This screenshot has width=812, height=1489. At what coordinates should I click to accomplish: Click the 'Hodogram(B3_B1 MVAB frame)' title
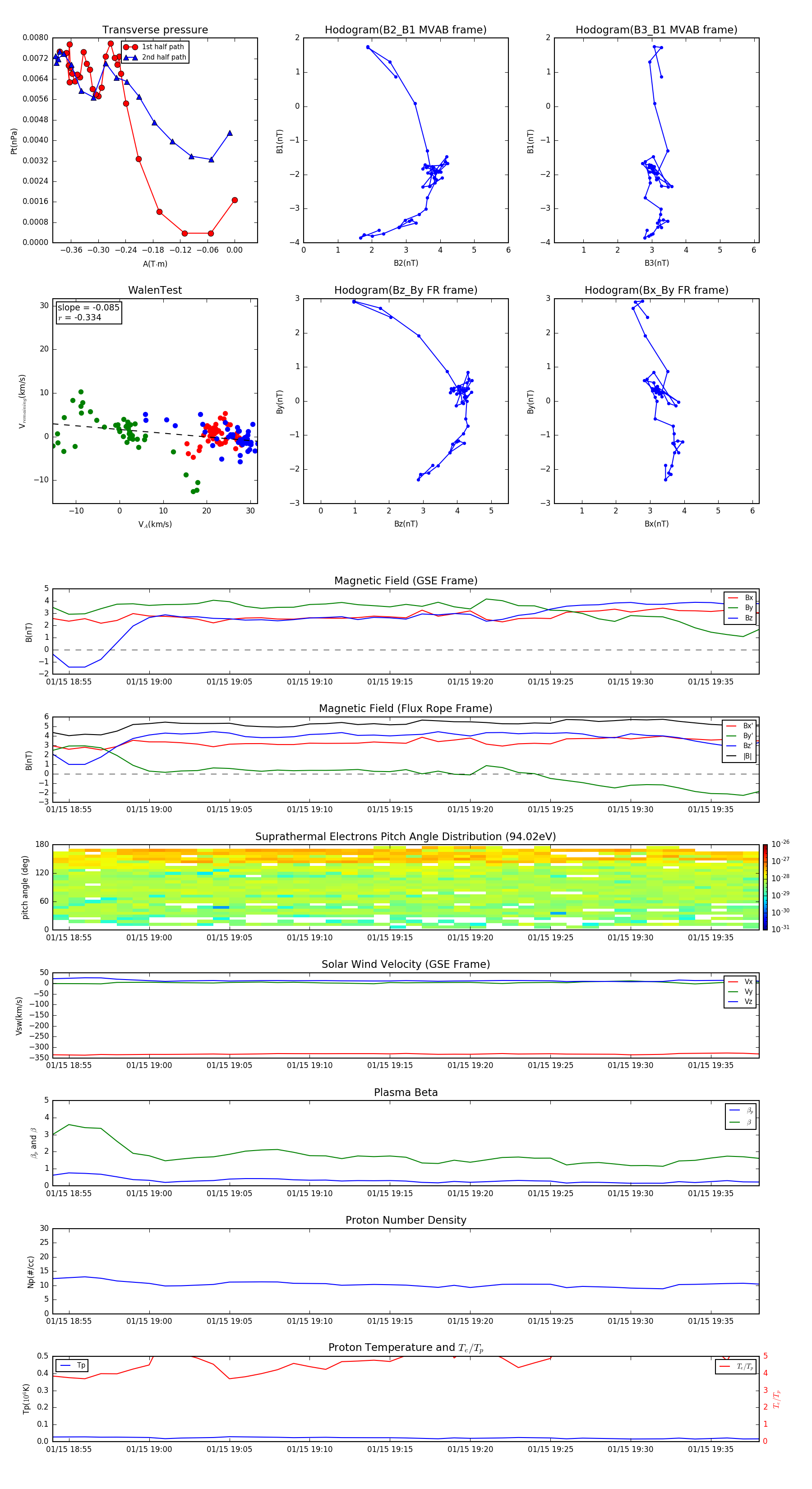coord(656,30)
